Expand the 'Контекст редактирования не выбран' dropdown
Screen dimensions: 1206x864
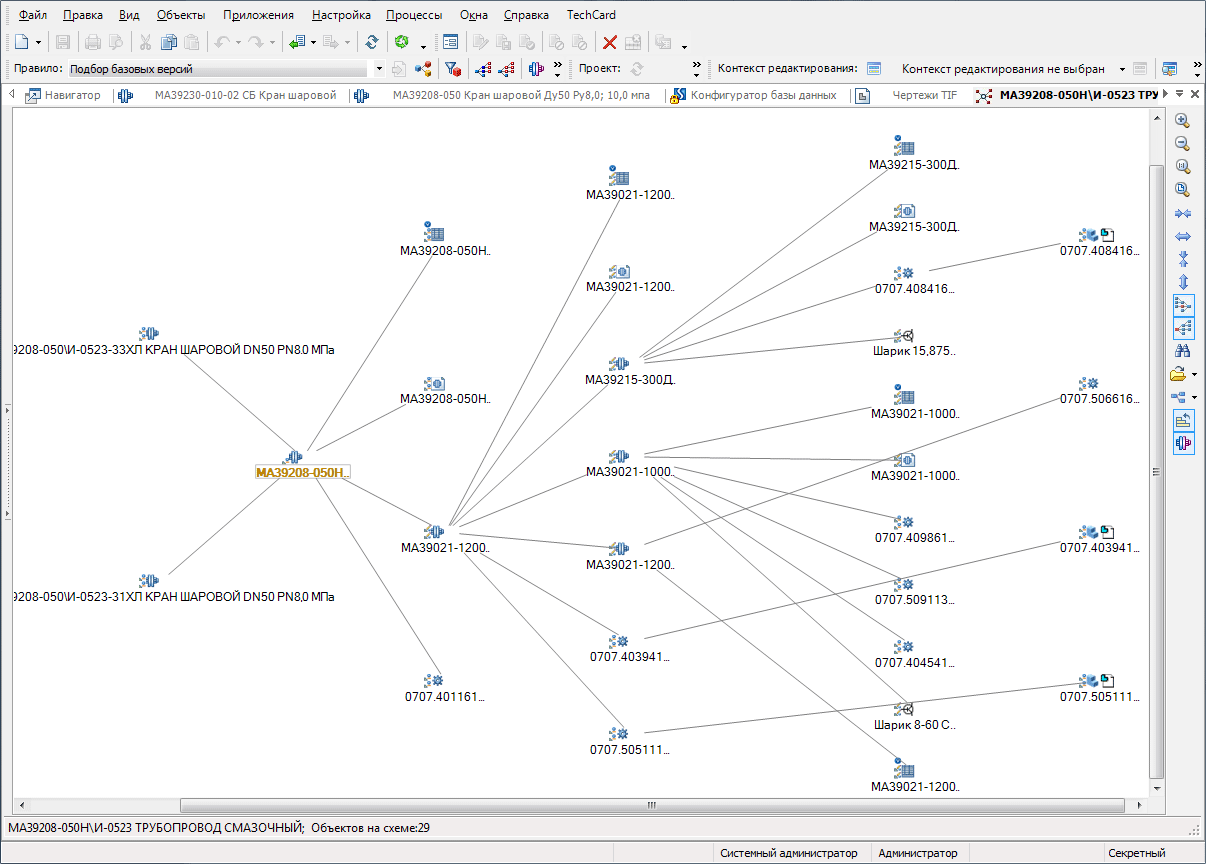coord(1122,69)
